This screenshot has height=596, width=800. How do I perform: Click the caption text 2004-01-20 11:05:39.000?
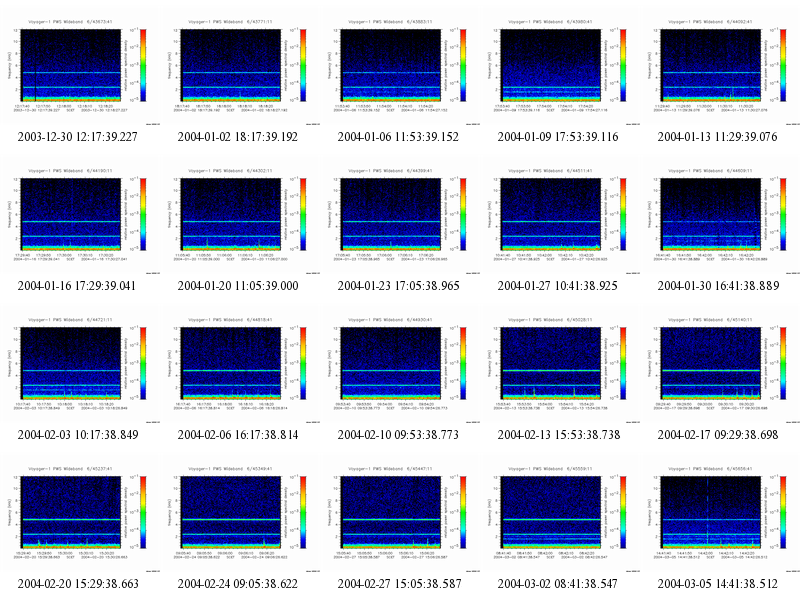[238, 286]
